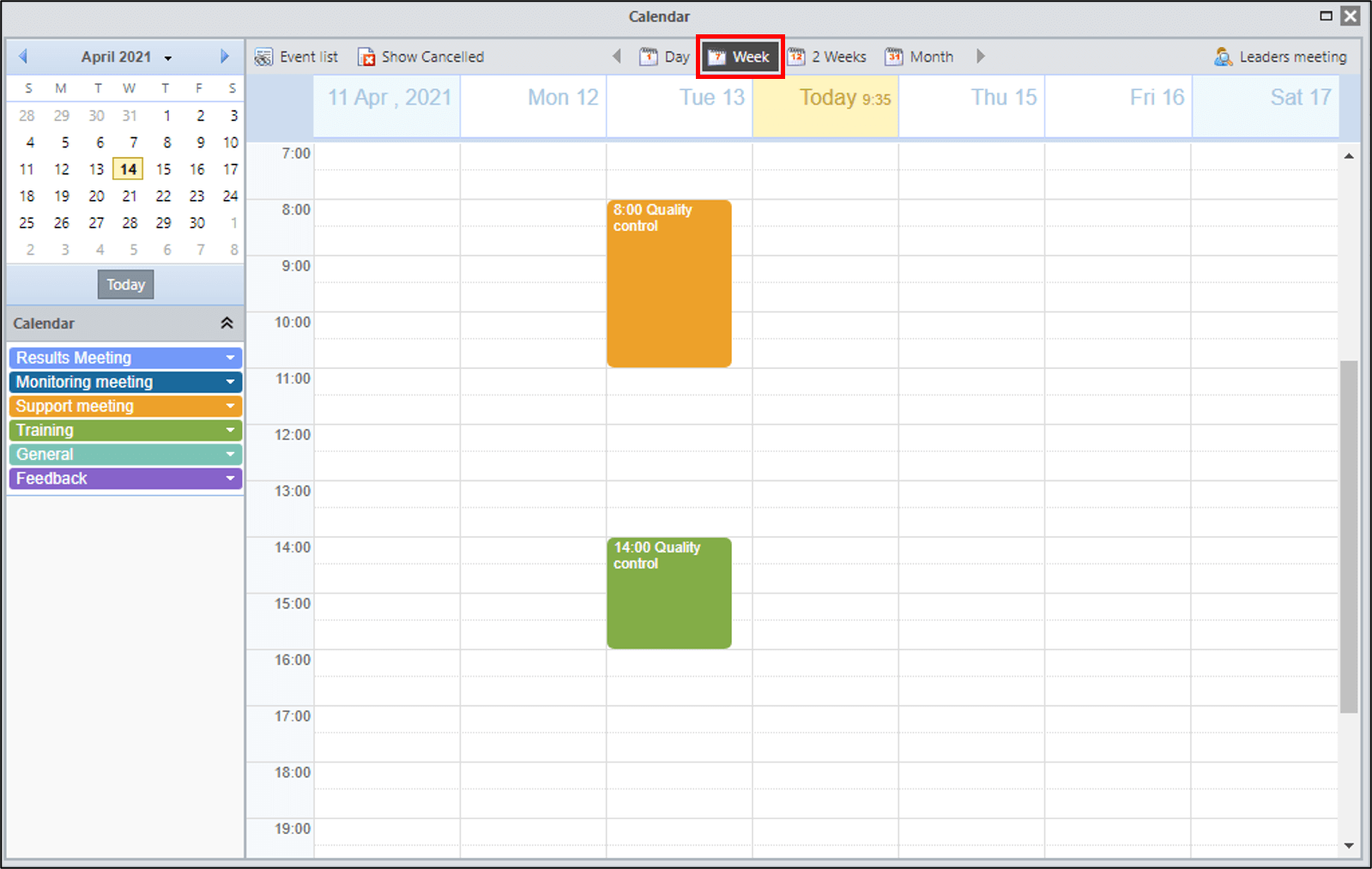The width and height of the screenshot is (1372, 869).
Task: Select the Support meeting orange category
Action: [x=125, y=406]
